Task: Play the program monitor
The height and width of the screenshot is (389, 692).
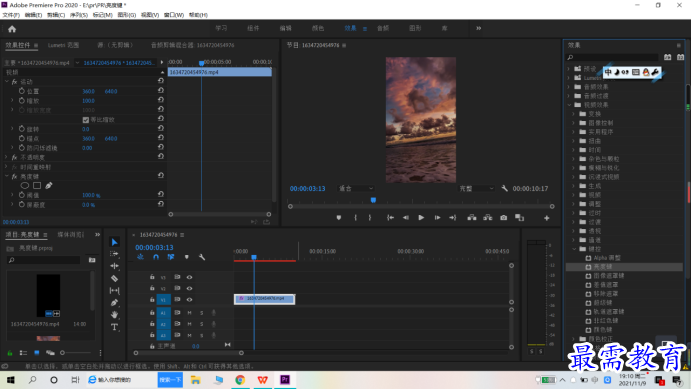Action: pyautogui.click(x=421, y=218)
